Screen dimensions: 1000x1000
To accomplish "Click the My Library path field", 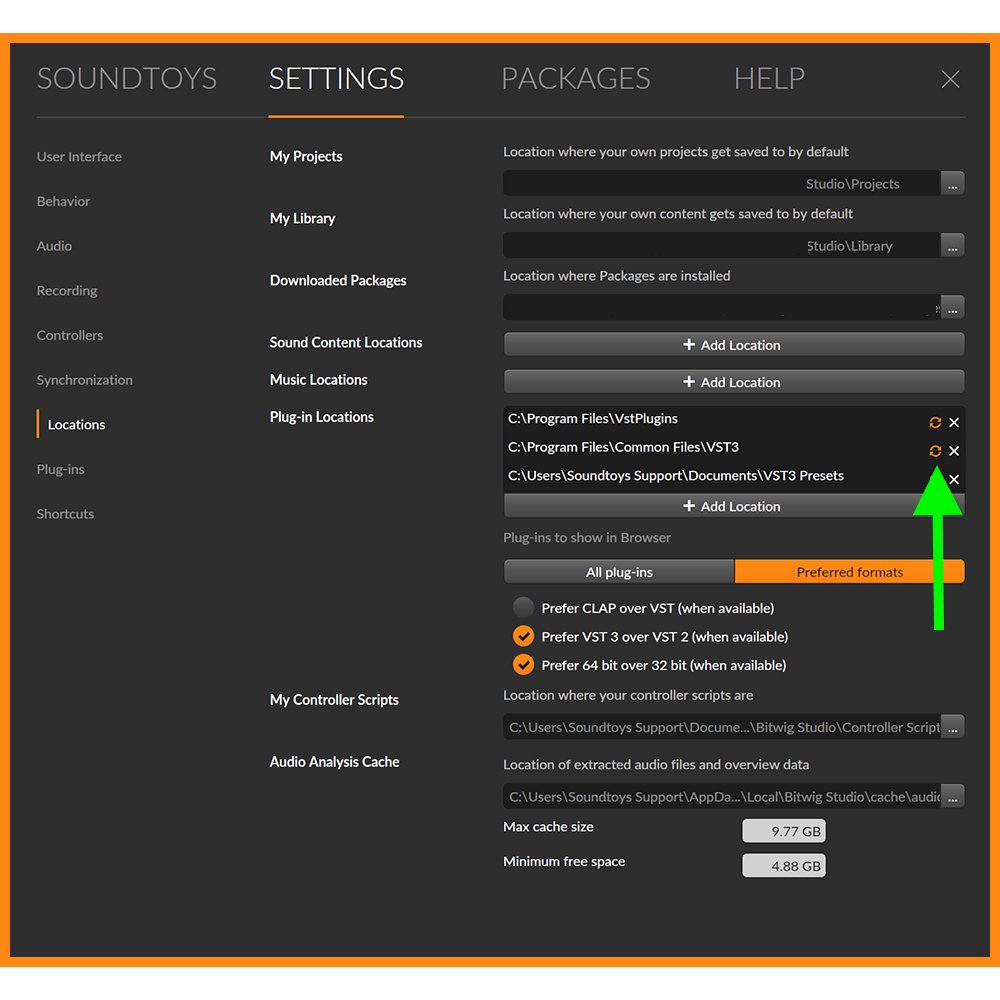I will coord(722,246).
